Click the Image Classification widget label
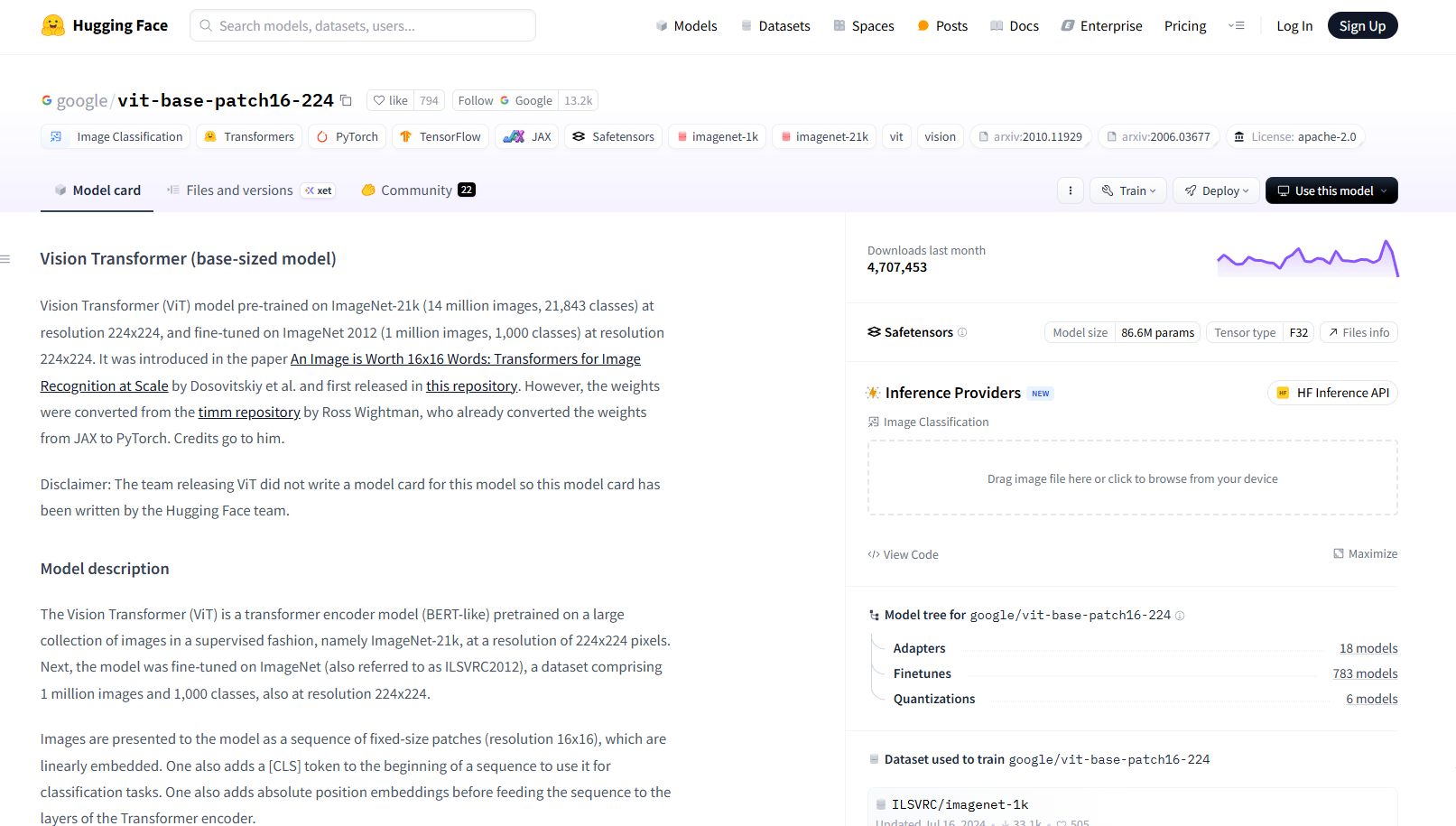 tap(928, 422)
